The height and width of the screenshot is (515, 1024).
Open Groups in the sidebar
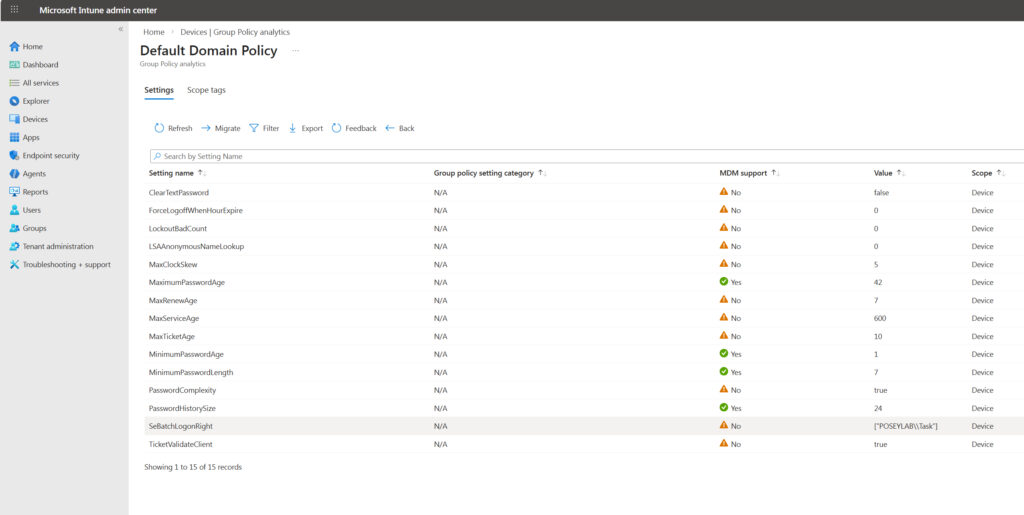pos(28,228)
